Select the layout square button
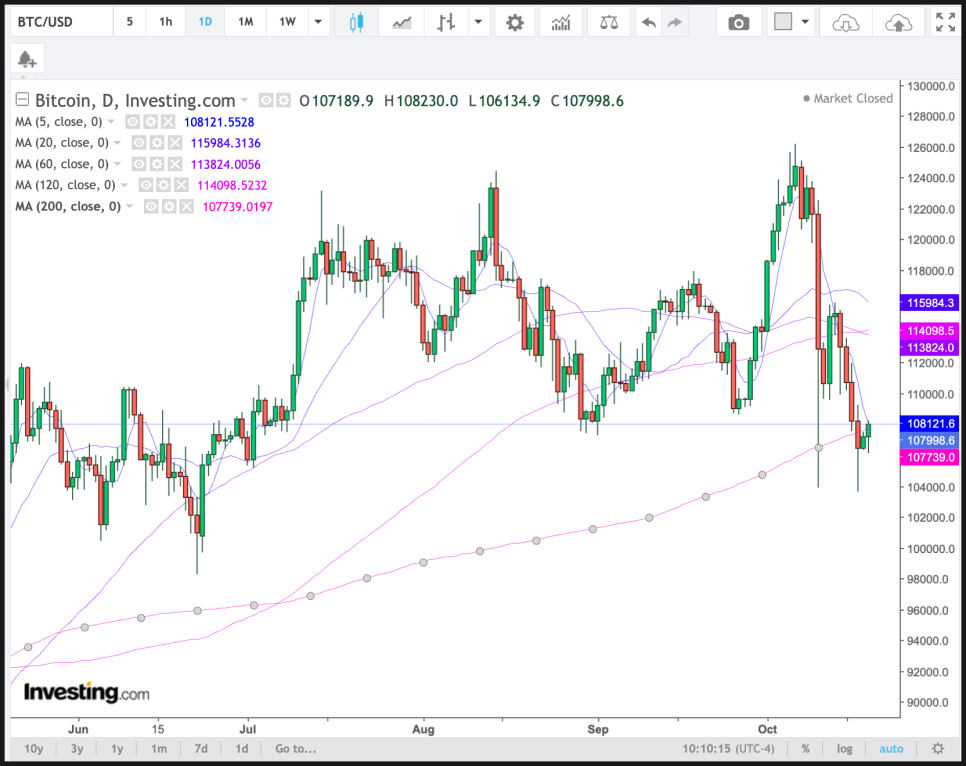Image resolution: width=966 pixels, height=766 pixels. [x=782, y=22]
